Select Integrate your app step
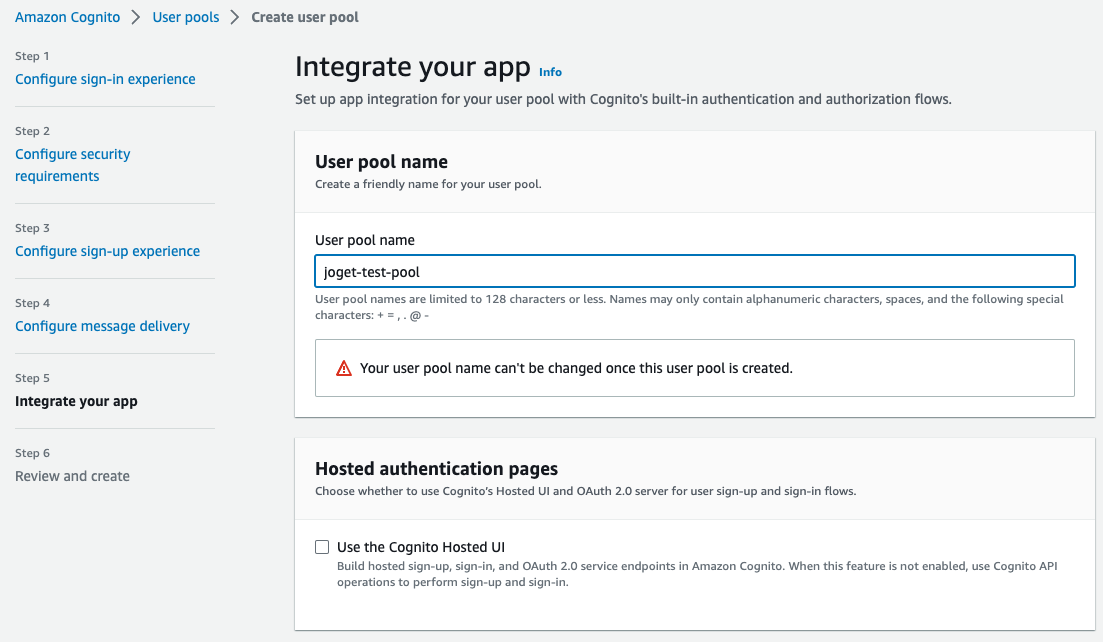The height and width of the screenshot is (642, 1103). tap(76, 401)
